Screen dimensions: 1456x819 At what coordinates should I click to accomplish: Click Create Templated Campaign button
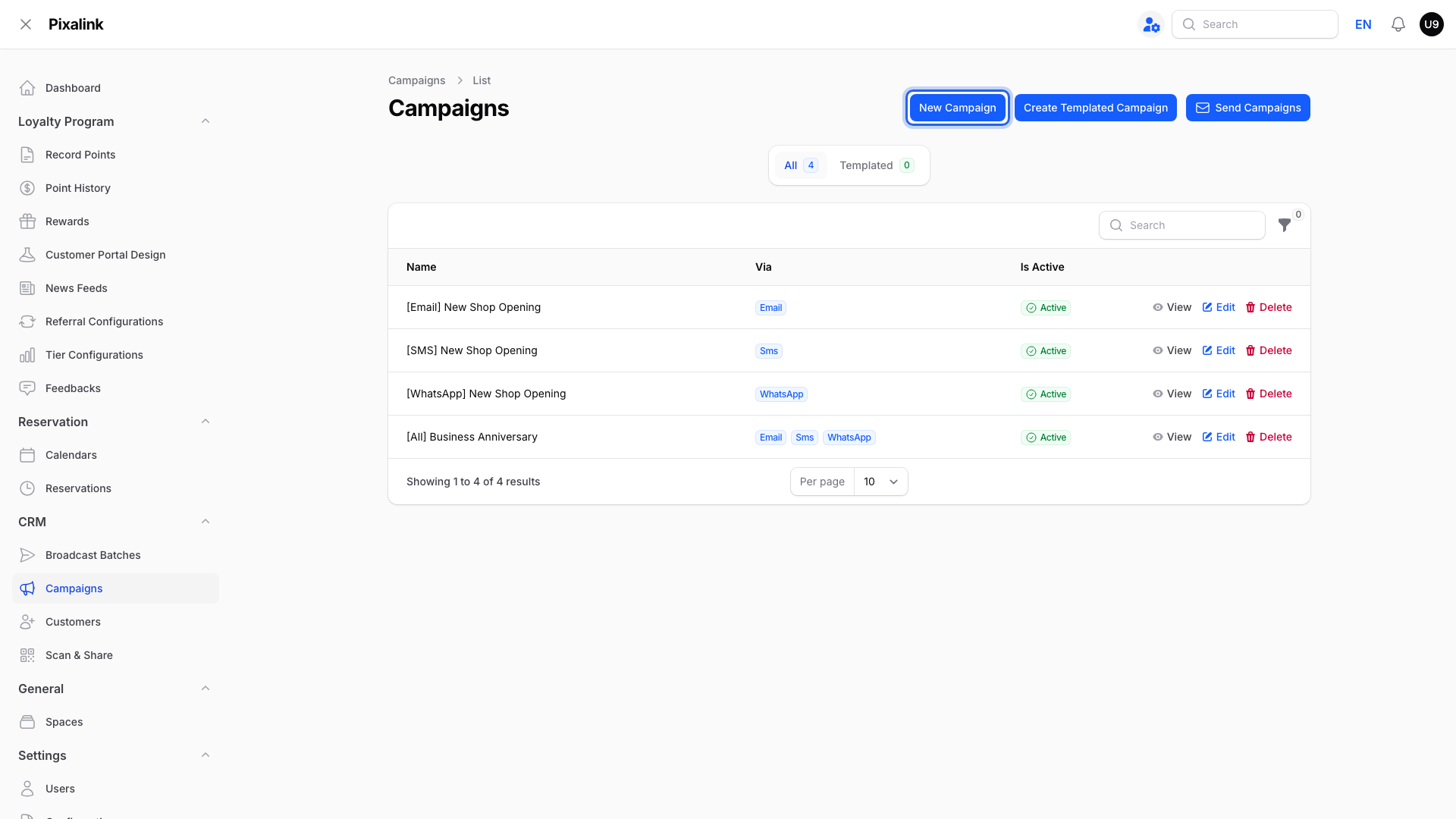coord(1096,108)
